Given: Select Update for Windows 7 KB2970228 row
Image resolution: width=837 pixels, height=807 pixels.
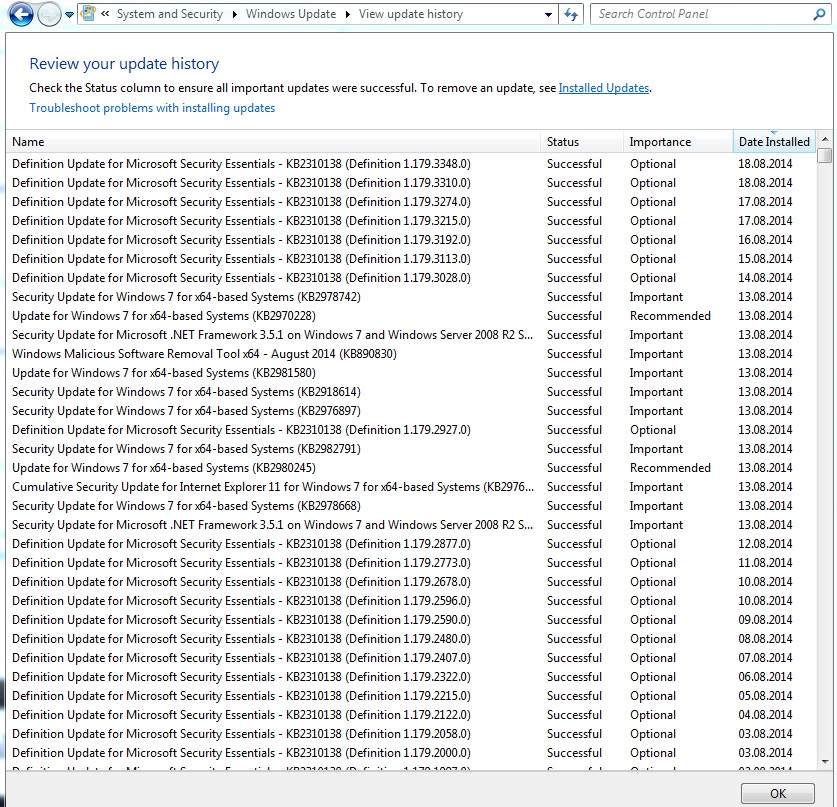Looking at the screenshot, I should pyautogui.click(x=411, y=316).
